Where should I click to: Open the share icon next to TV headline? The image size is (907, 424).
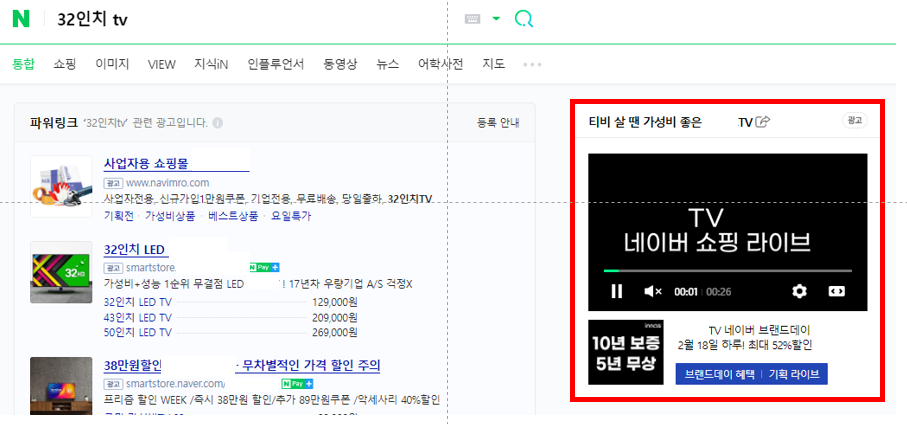pos(764,121)
